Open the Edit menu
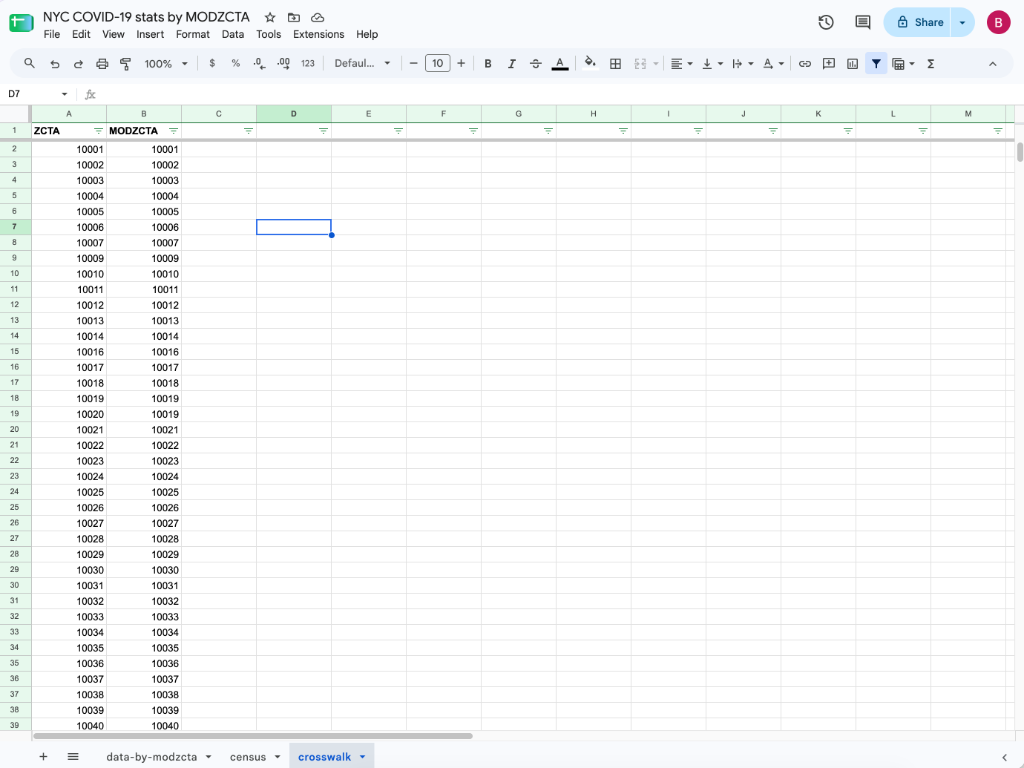 [81, 35]
